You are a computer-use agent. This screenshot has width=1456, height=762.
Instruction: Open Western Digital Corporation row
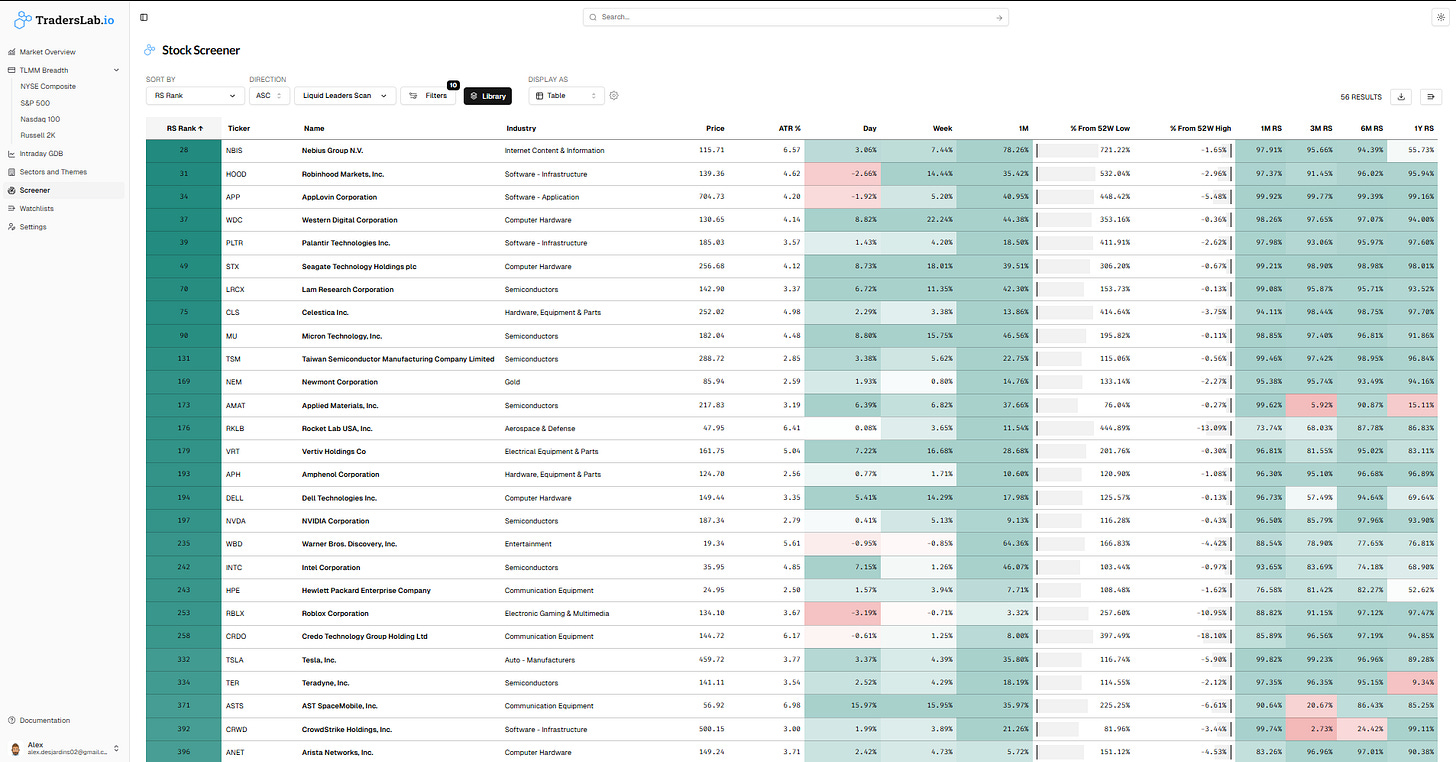pyautogui.click(x=791, y=220)
